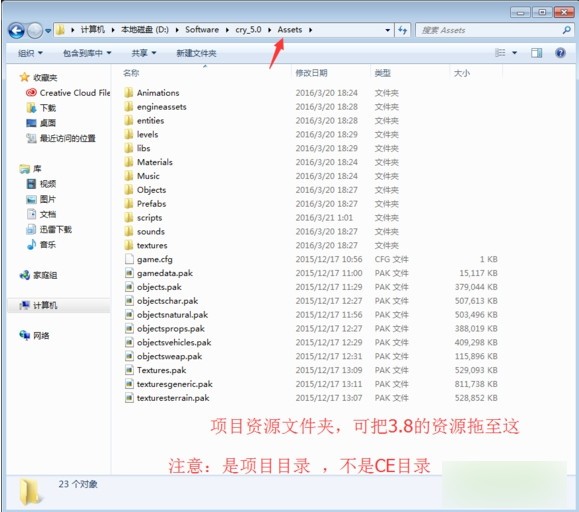Screen dimensions: 579x512
Task: Sort files by 修改日期 column header
Action: pos(312,73)
